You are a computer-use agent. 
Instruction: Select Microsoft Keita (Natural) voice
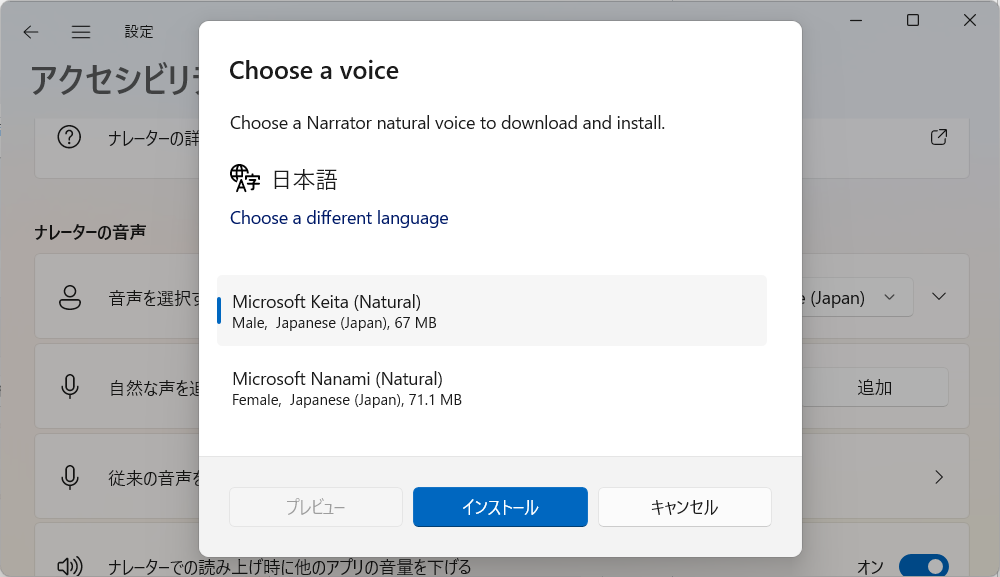point(492,310)
